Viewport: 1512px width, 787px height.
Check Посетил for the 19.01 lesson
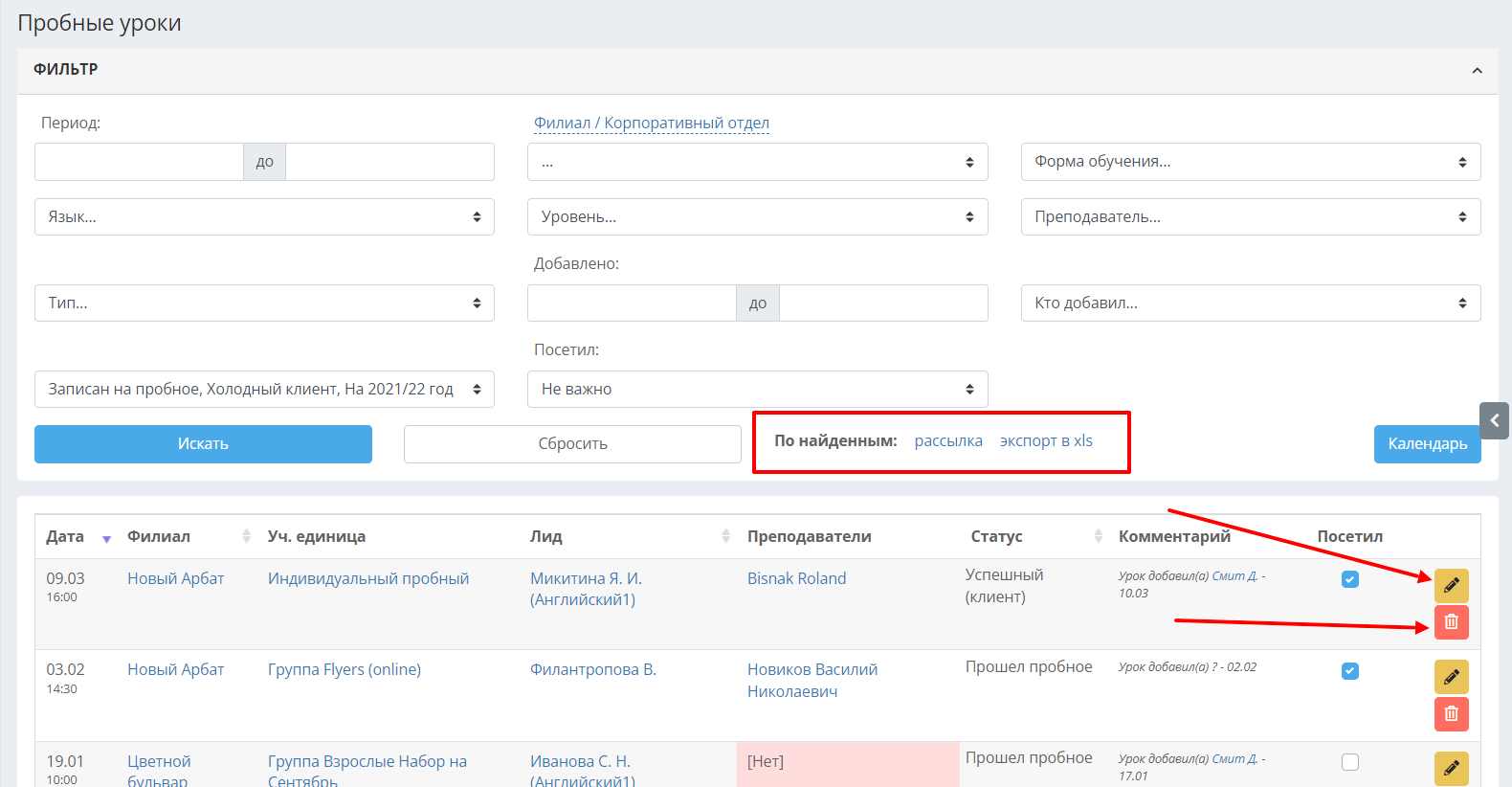[x=1349, y=762]
